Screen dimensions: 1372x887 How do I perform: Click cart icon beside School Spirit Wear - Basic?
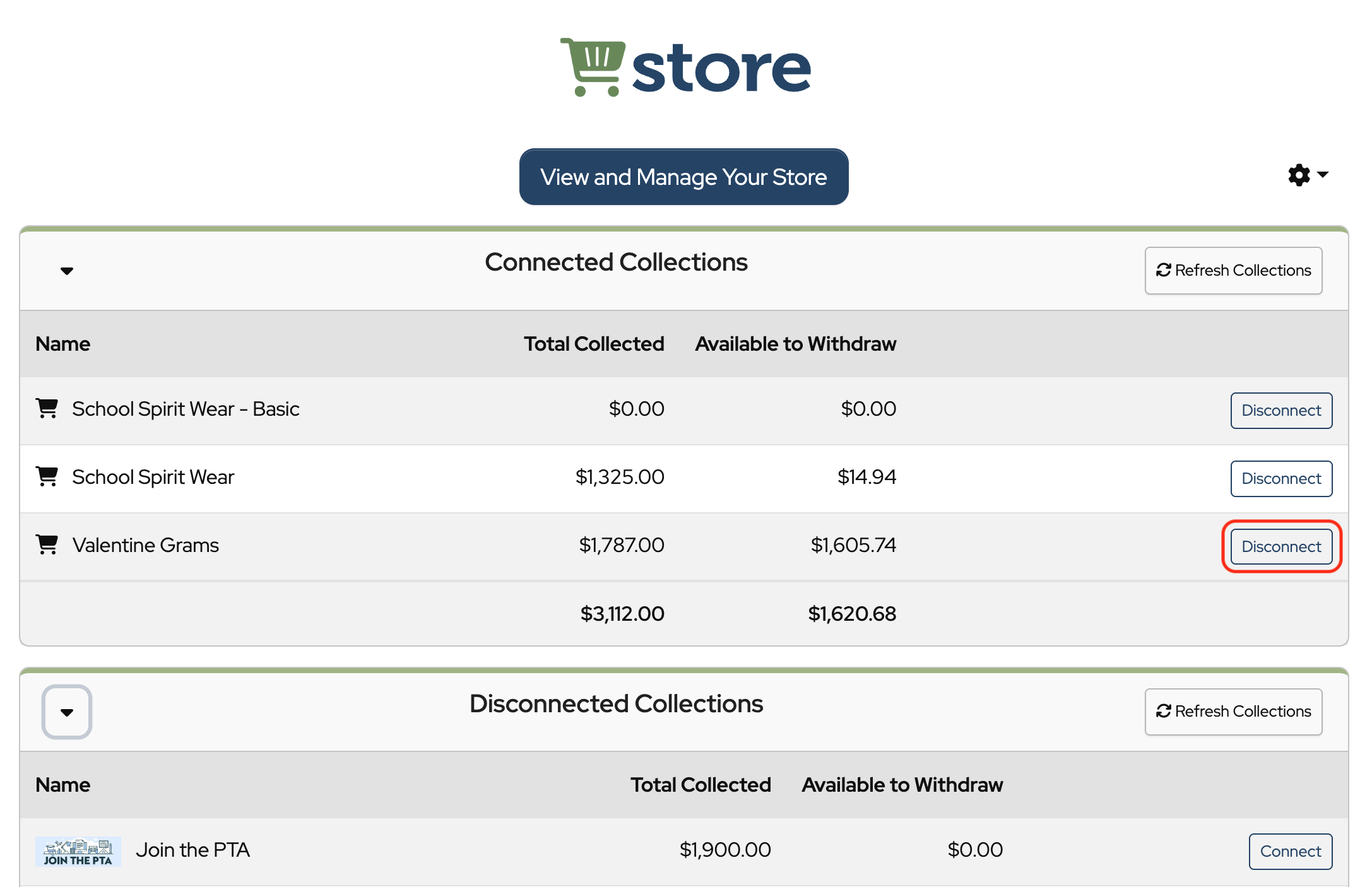[47, 409]
